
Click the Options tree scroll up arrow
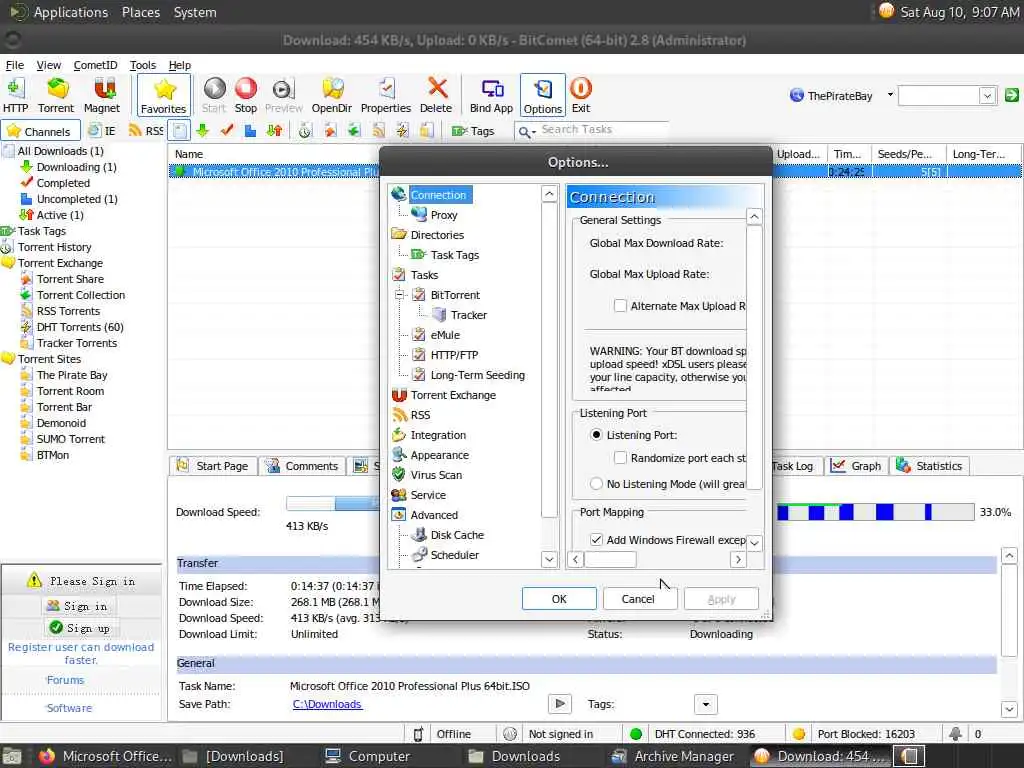[549, 194]
